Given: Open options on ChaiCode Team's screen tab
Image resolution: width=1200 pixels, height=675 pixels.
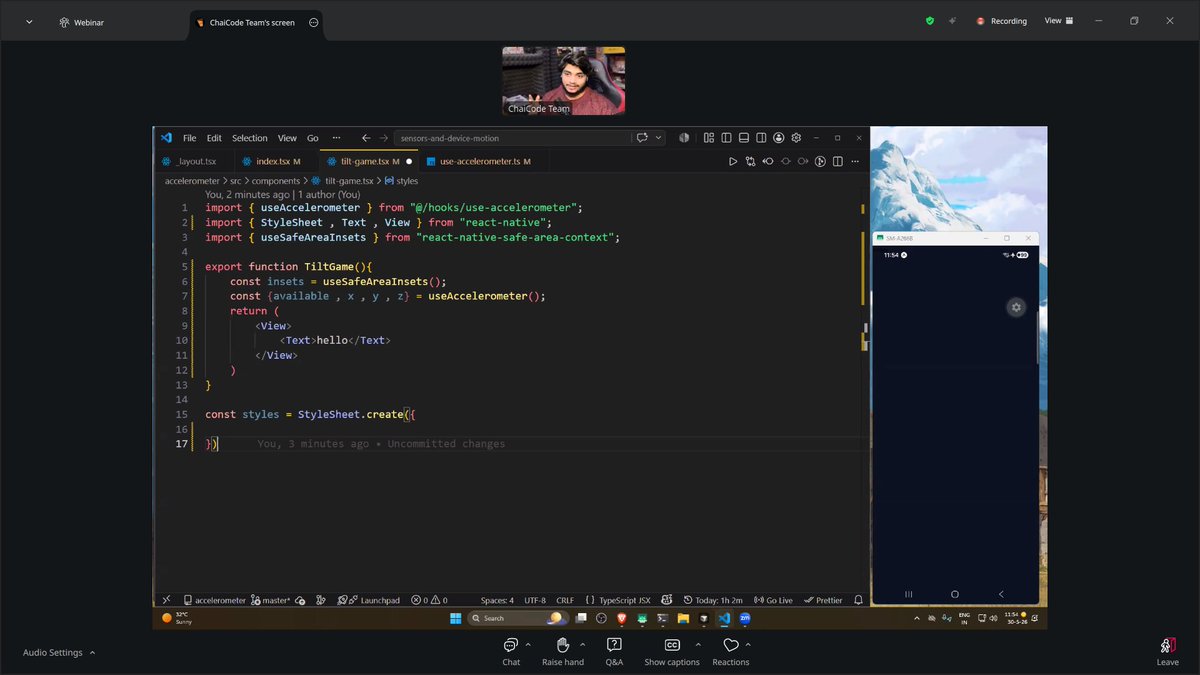Looking at the screenshot, I should (314, 22).
